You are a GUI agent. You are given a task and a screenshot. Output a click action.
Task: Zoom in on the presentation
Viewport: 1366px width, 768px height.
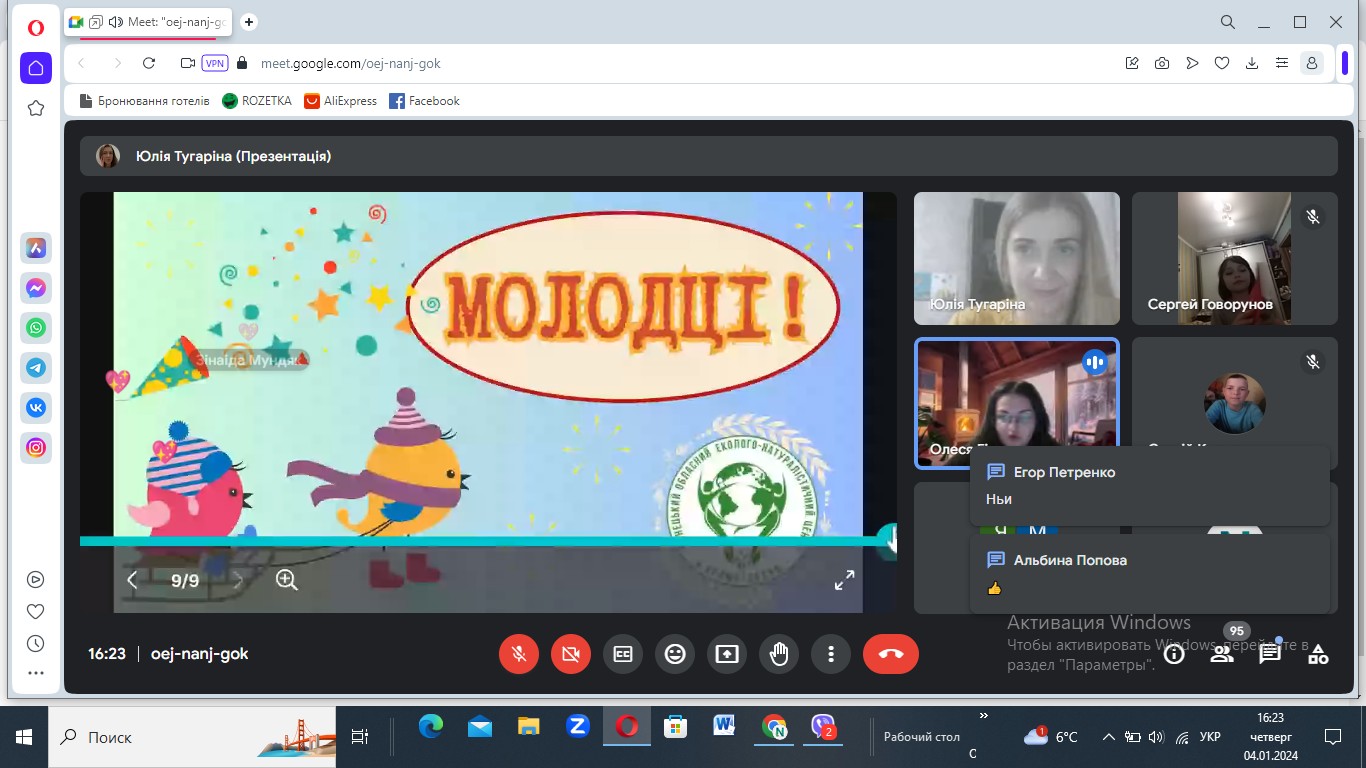[287, 580]
